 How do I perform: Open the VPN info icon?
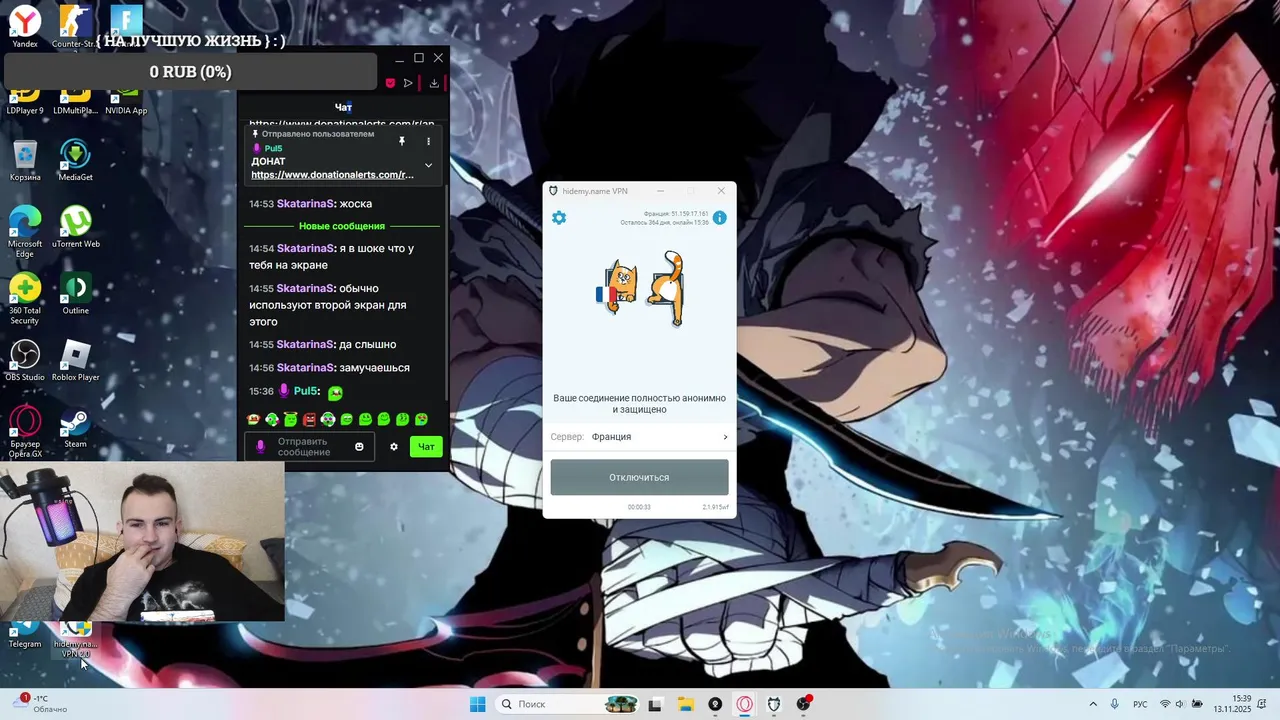tap(719, 218)
